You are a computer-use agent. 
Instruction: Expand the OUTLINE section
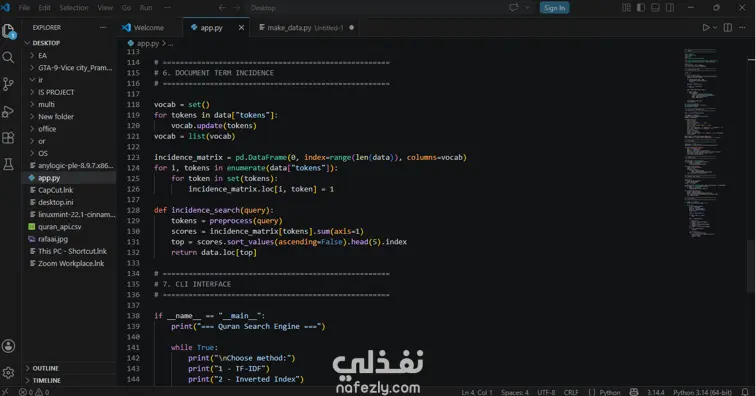45,368
